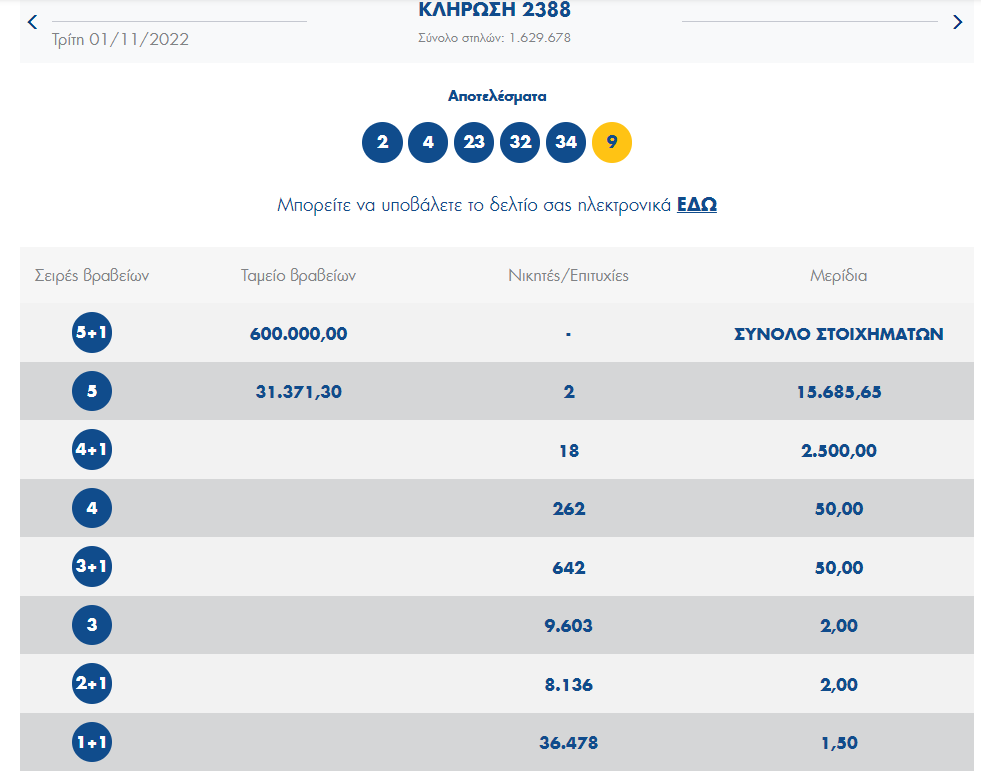
Task: Go to the next draw with right arrow
Action: pyautogui.click(x=957, y=23)
